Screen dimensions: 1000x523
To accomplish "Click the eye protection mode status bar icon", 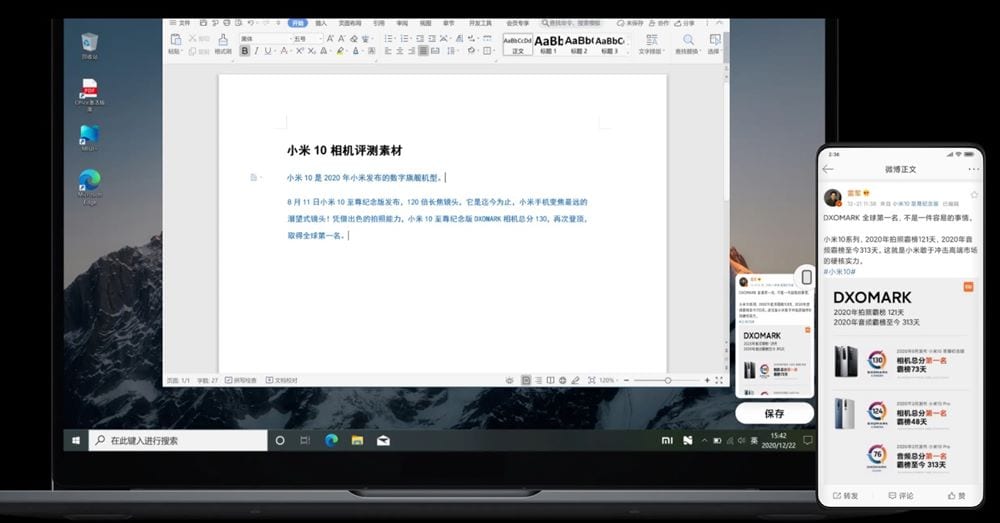I will click(x=510, y=380).
